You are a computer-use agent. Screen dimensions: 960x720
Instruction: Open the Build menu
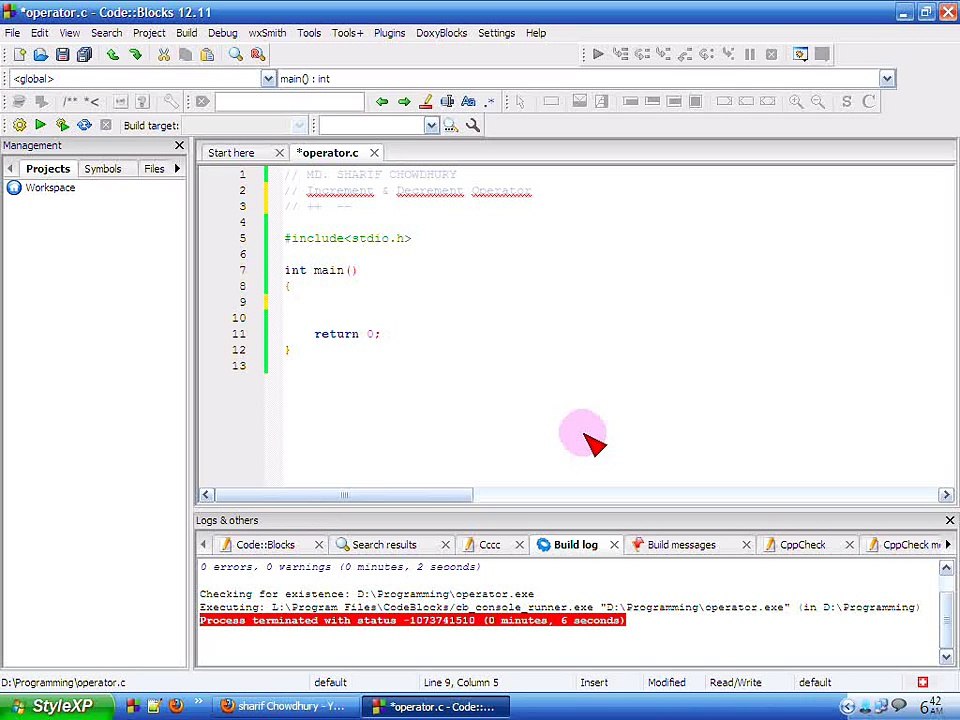[x=187, y=33]
